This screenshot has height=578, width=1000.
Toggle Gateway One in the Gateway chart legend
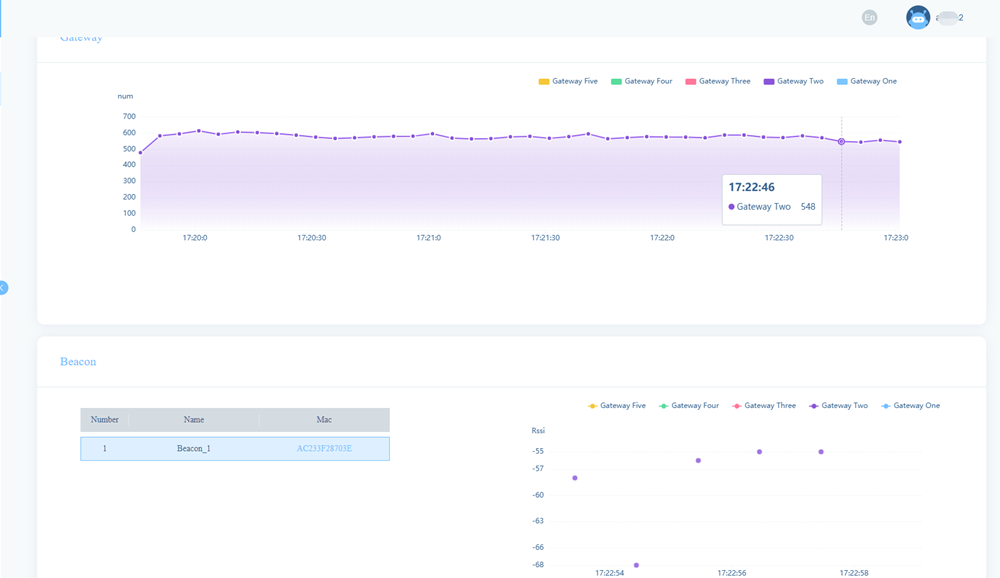coord(866,81)
